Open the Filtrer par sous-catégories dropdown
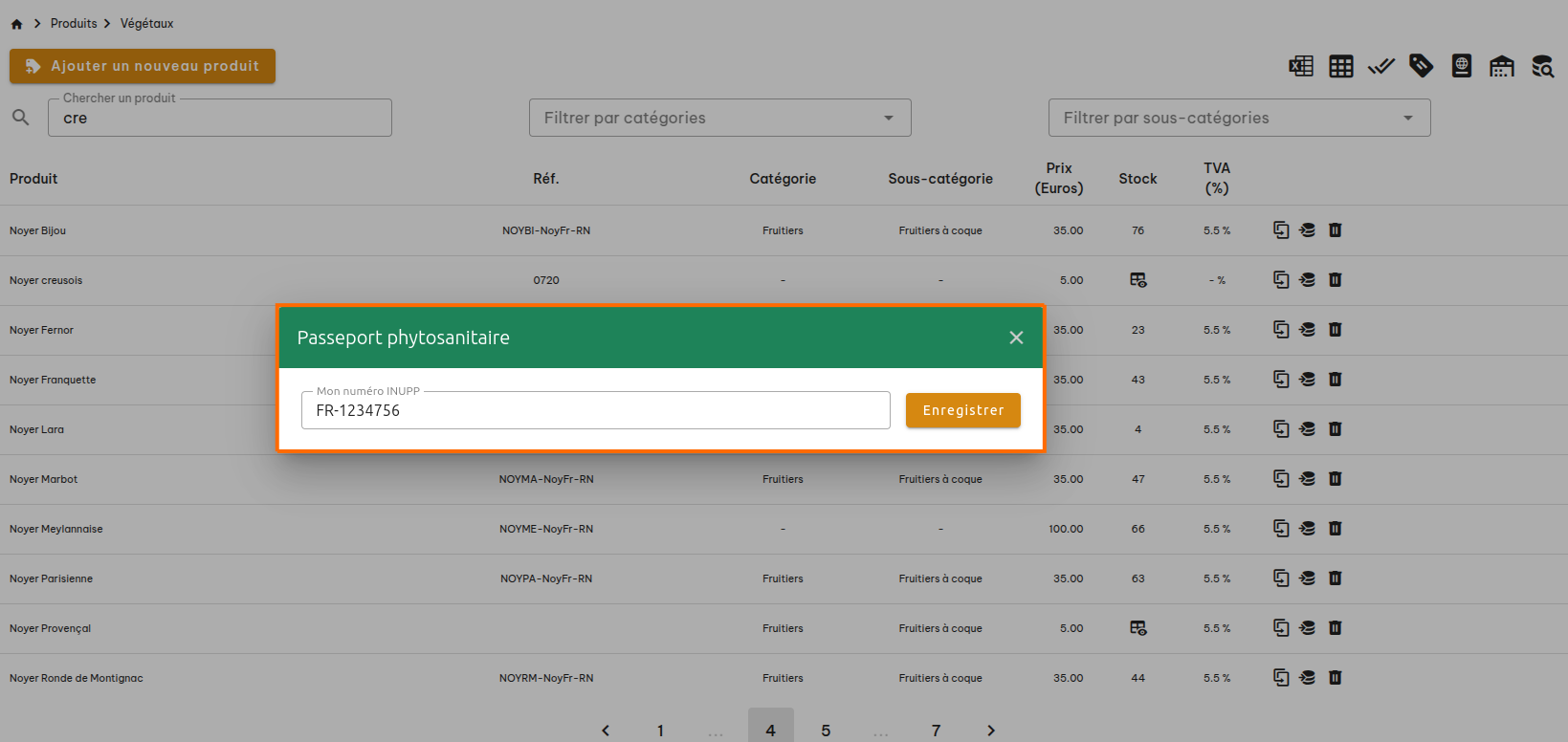1568x742 pixels. (1239, 118)
